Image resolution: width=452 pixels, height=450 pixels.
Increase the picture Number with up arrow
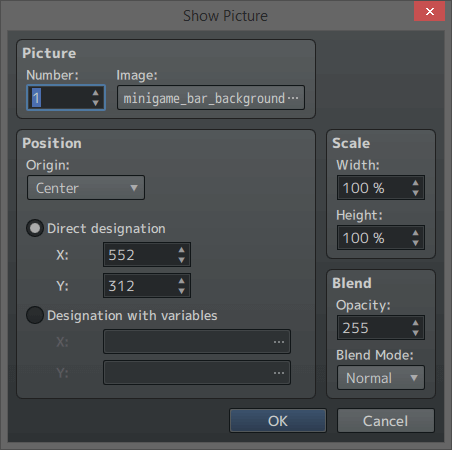(x=96, y=93)
